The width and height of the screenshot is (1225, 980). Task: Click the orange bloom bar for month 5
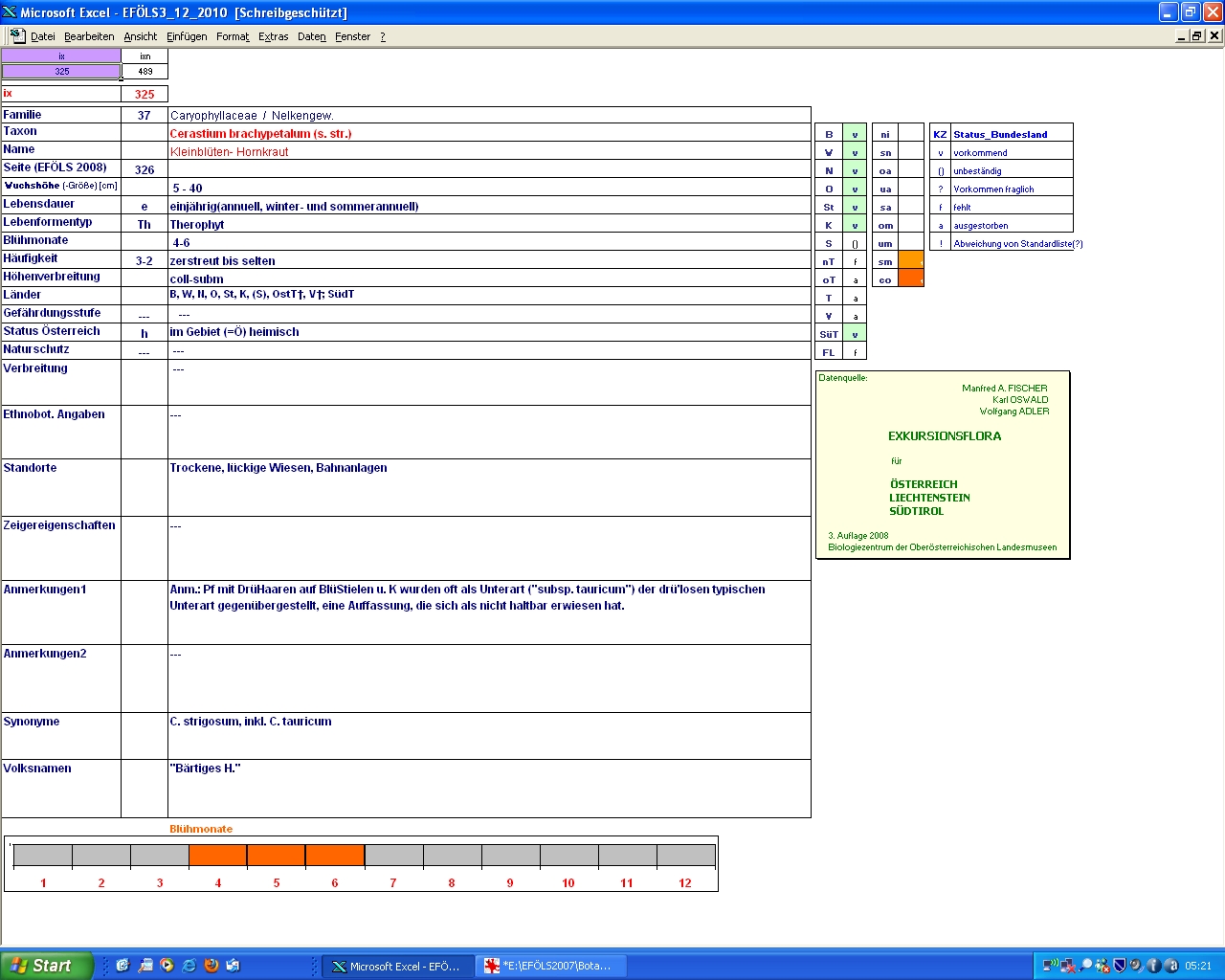pos(277,855)
